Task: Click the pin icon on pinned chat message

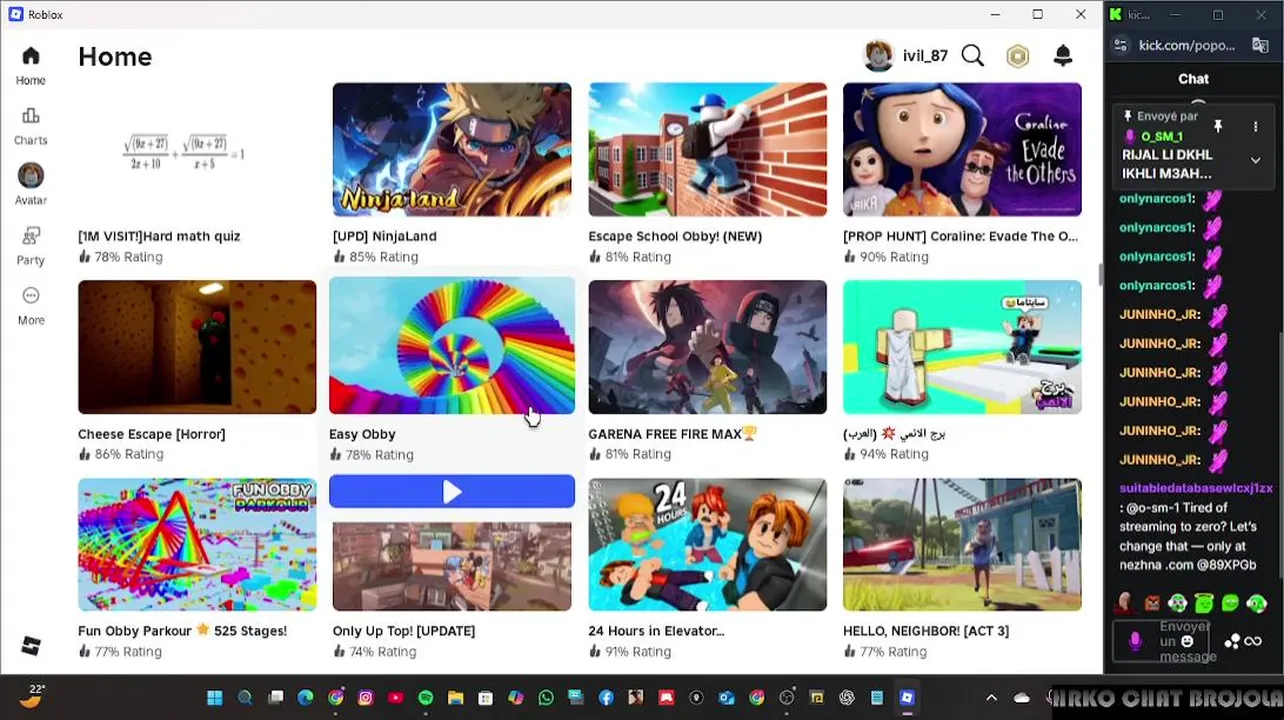Action: pyautogui.click(x=1218, y=127)
